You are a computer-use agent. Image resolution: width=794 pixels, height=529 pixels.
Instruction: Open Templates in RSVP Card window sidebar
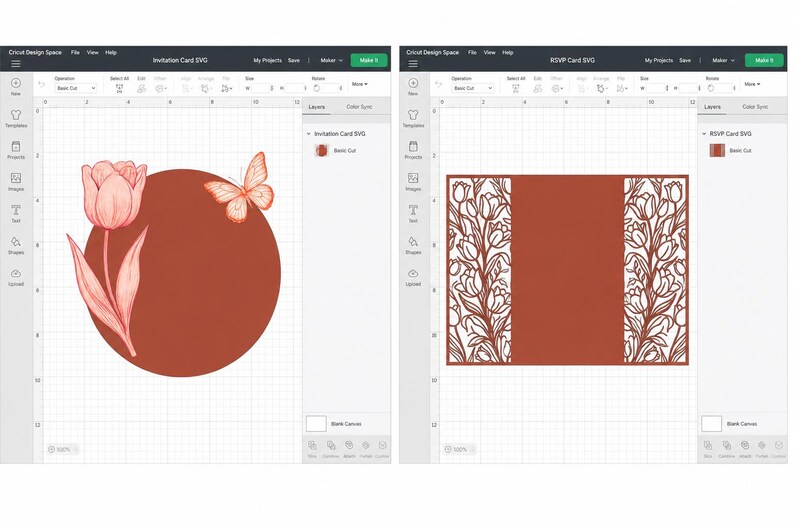coord(413,118)
